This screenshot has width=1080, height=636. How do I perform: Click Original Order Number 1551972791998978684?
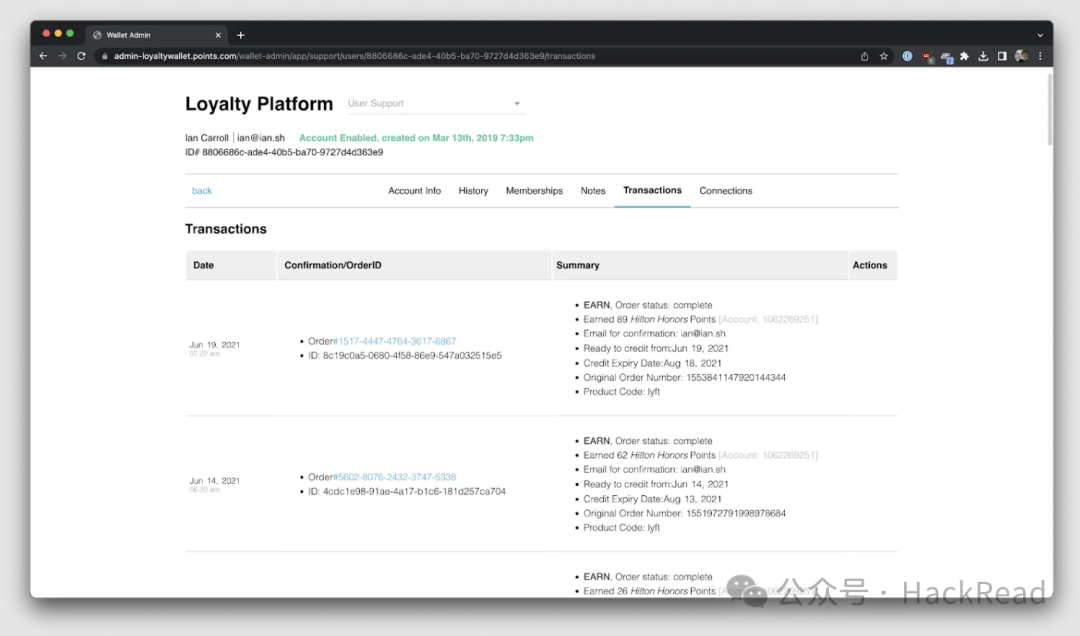[x=685, y=513]
